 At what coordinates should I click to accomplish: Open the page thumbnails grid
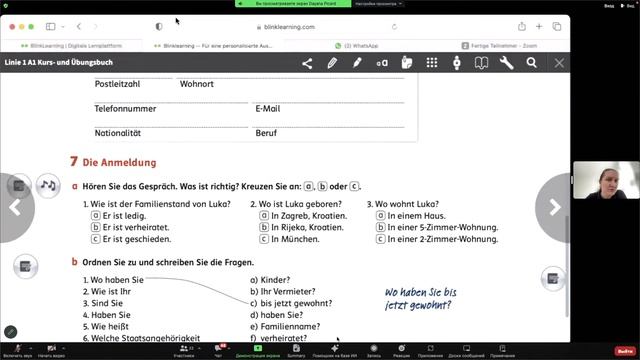(x=432, y=63)
